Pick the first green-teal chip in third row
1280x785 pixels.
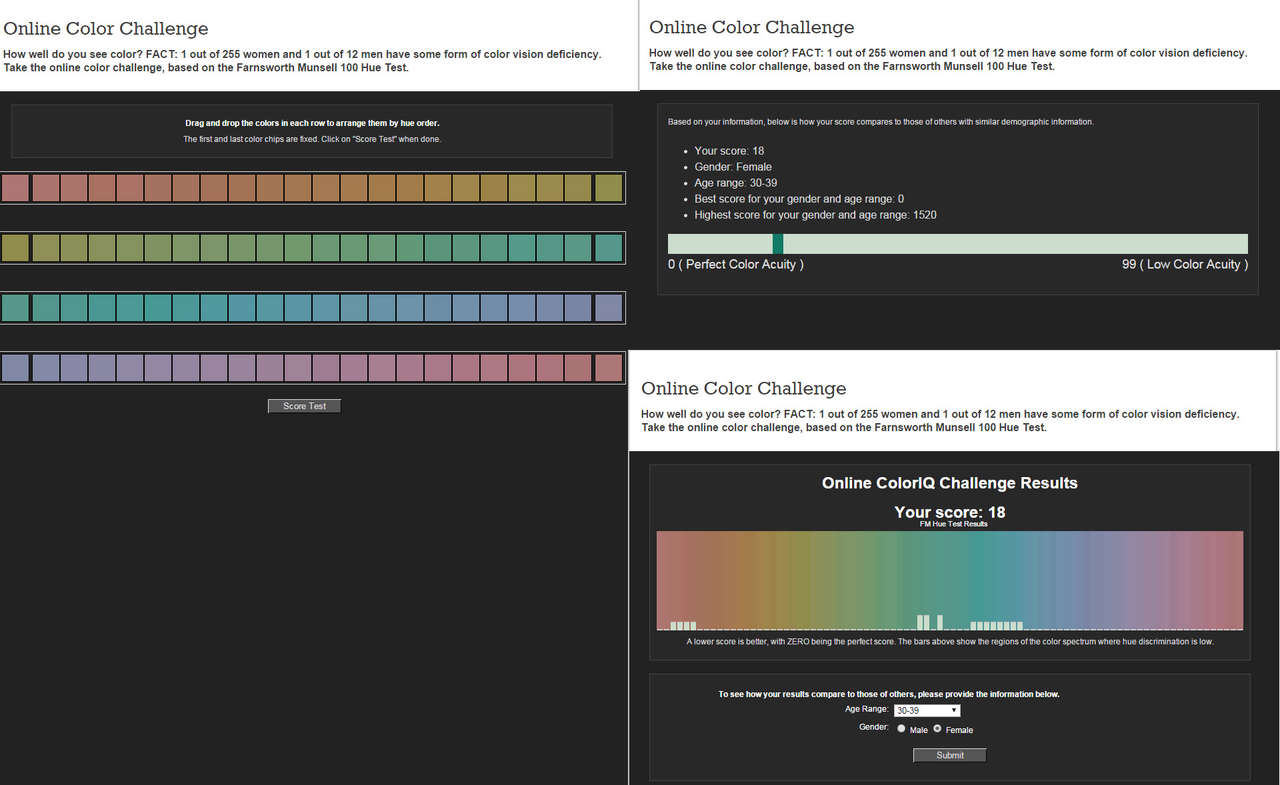click(15, 308)
